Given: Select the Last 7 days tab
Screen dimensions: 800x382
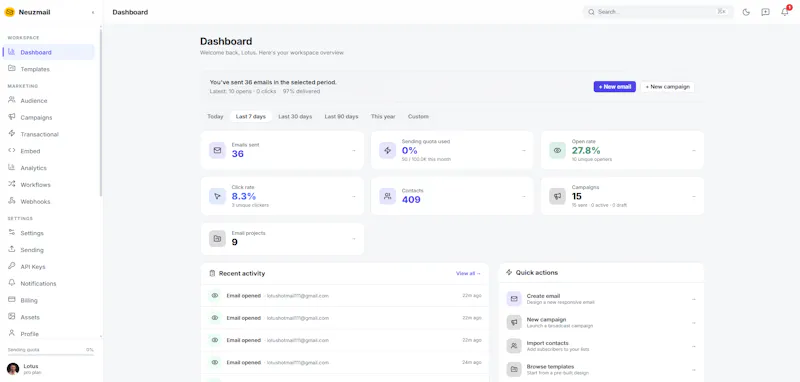Looking at the screenshot, I should (251, 116).
